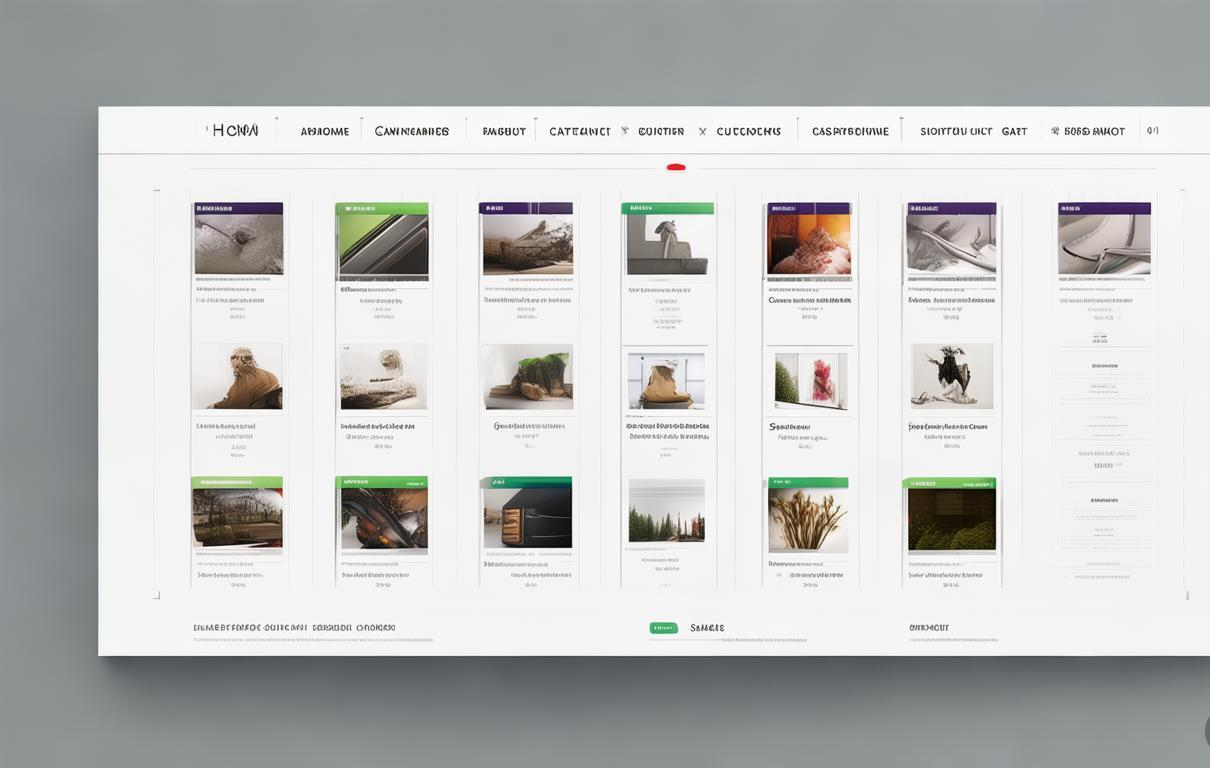View the dark green hedges thumbnail
The image size is (1210, 768).
952,519
